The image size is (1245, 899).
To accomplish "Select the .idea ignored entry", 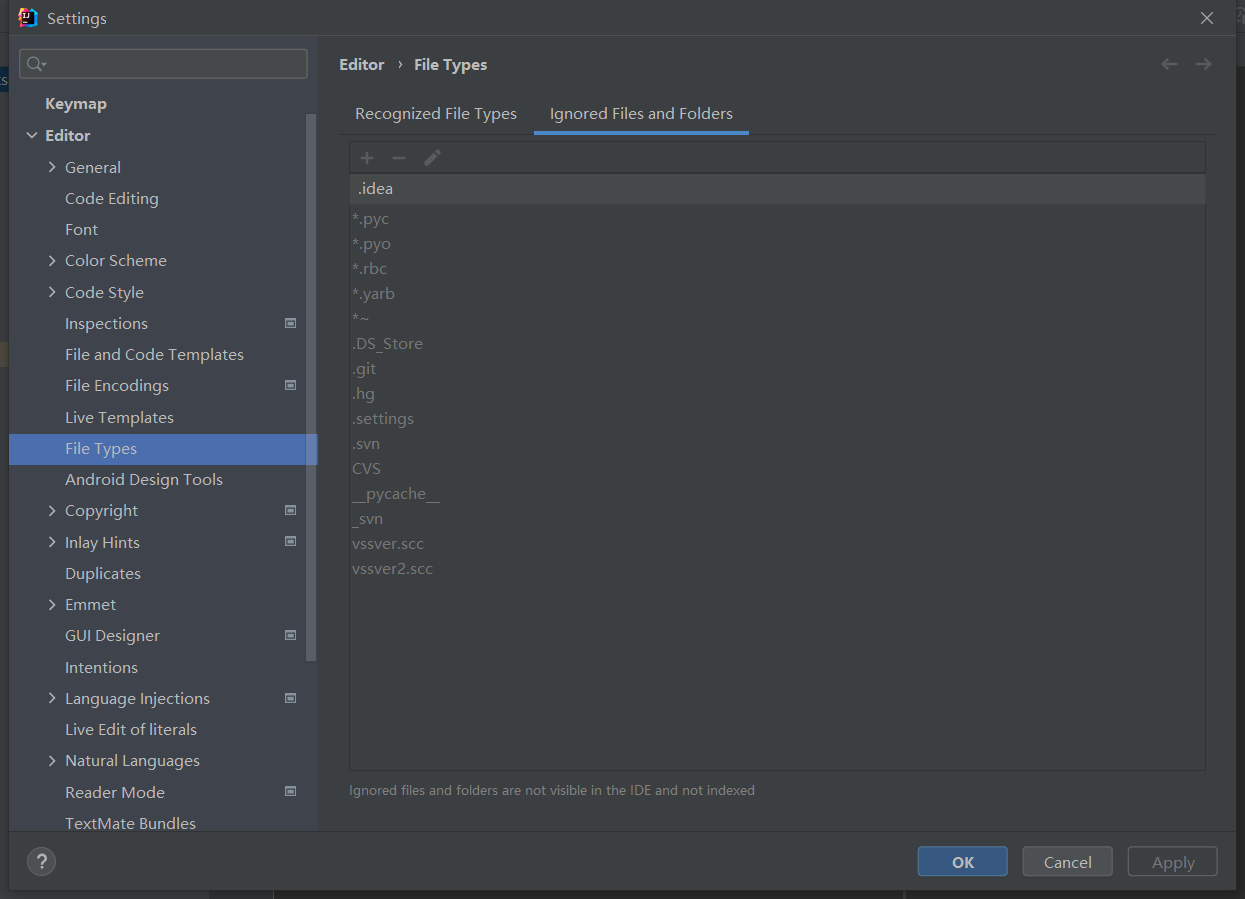I will pyautogui.click(x=777, y=189).
